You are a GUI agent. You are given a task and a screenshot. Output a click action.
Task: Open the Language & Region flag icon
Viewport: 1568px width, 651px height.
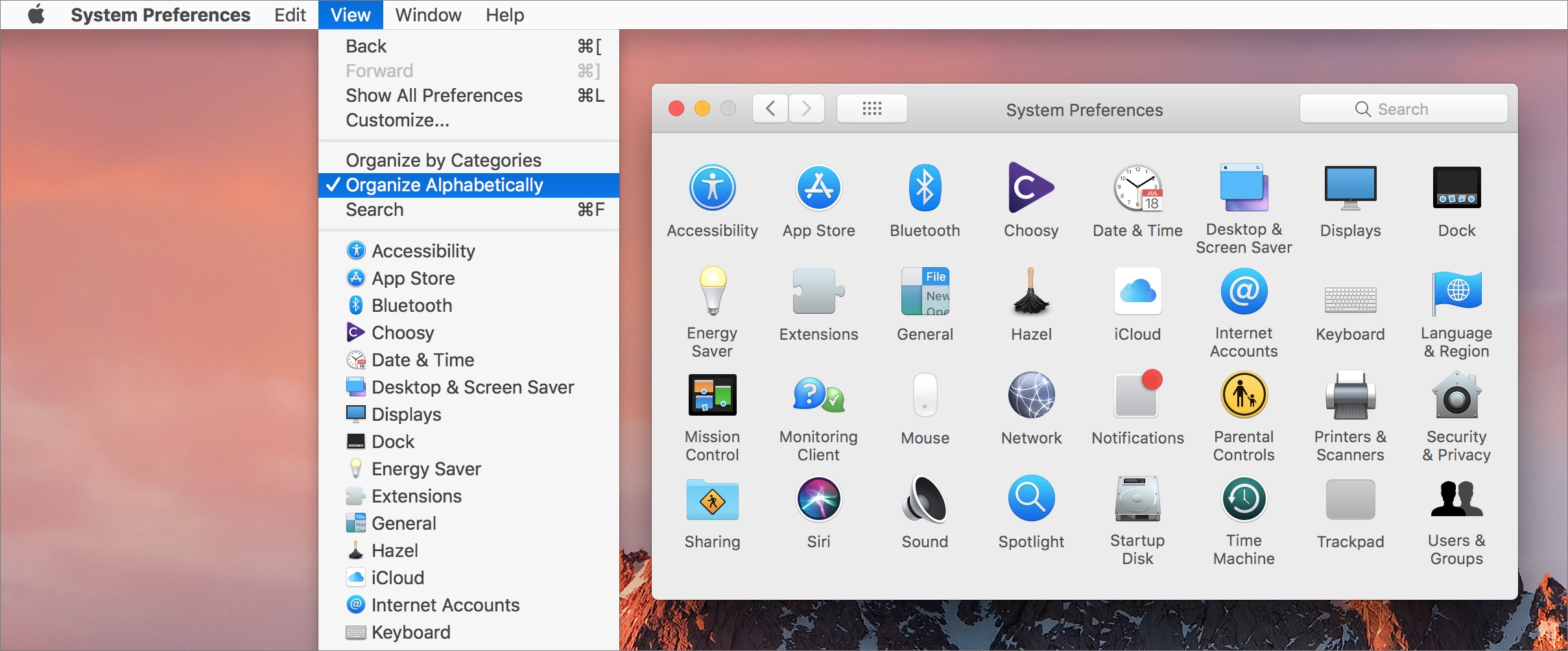(x=1456, y=292)
